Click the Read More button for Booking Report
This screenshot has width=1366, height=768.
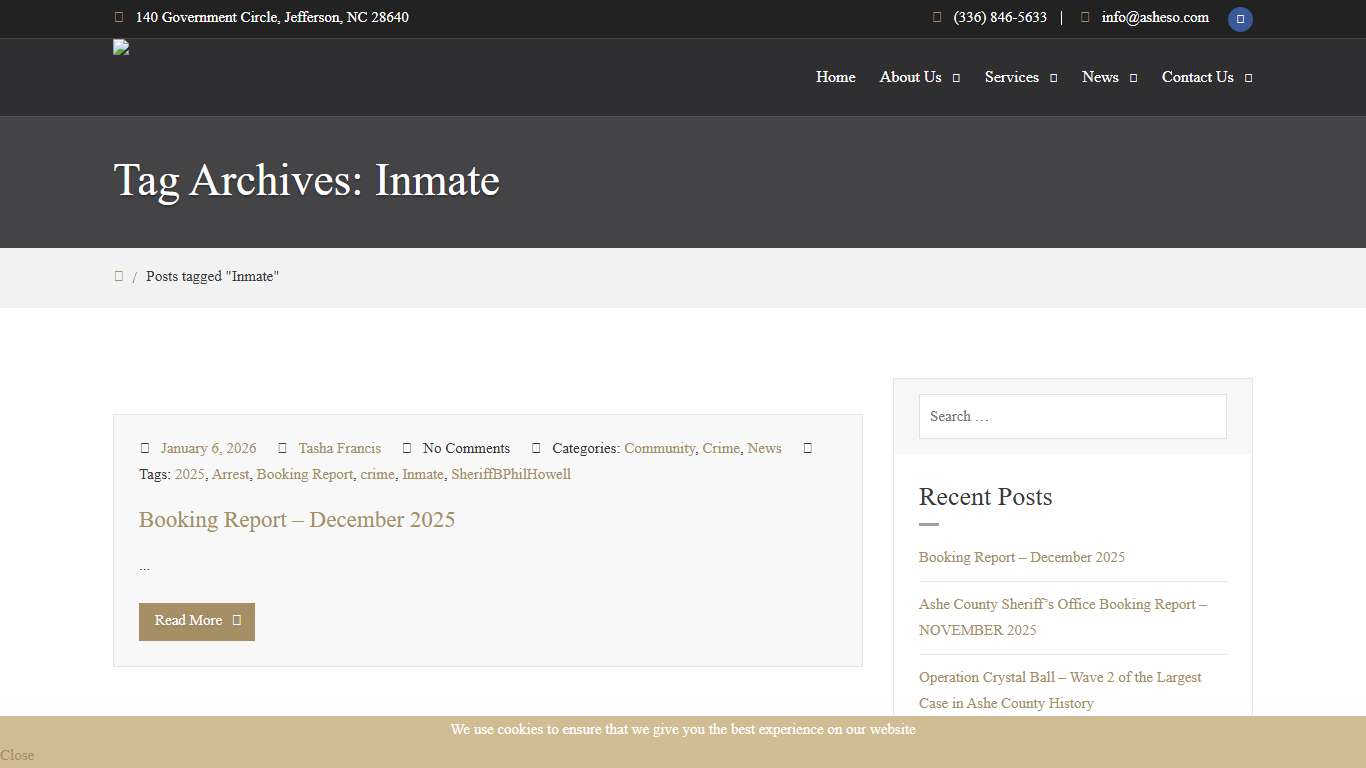coord(196,621)
